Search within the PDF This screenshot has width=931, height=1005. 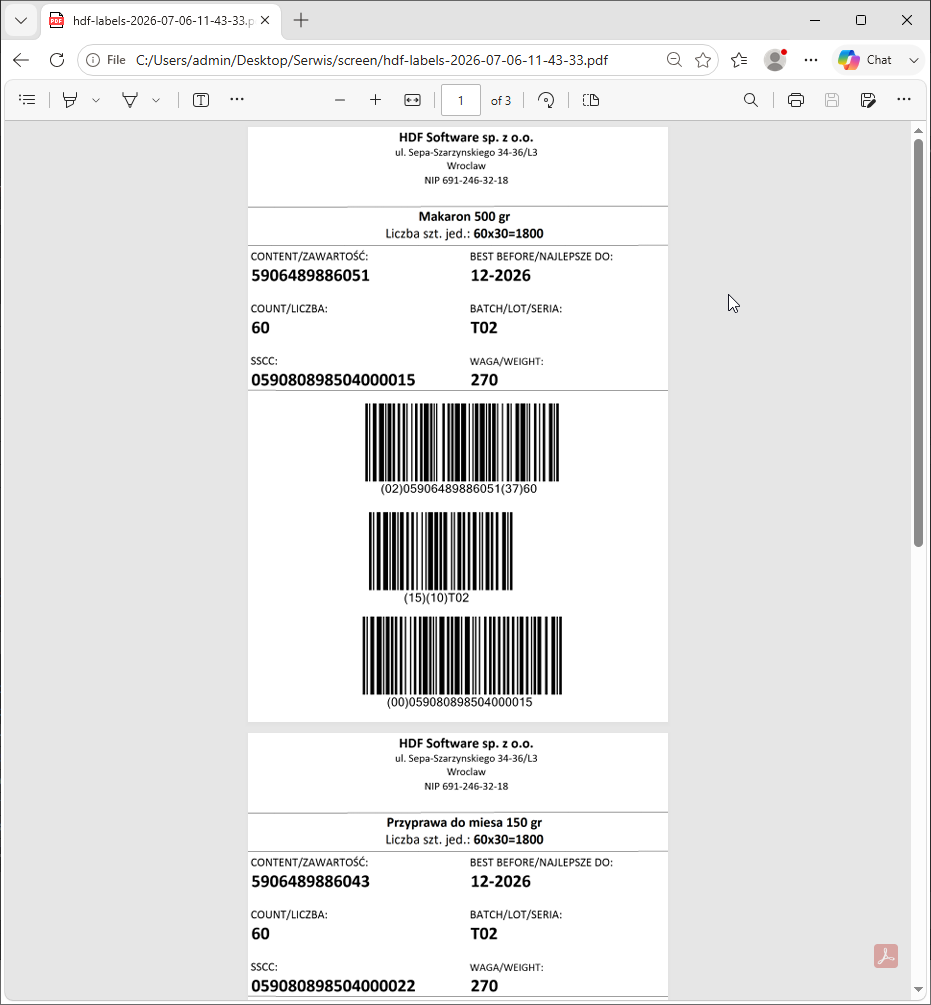tap(750, 100)
